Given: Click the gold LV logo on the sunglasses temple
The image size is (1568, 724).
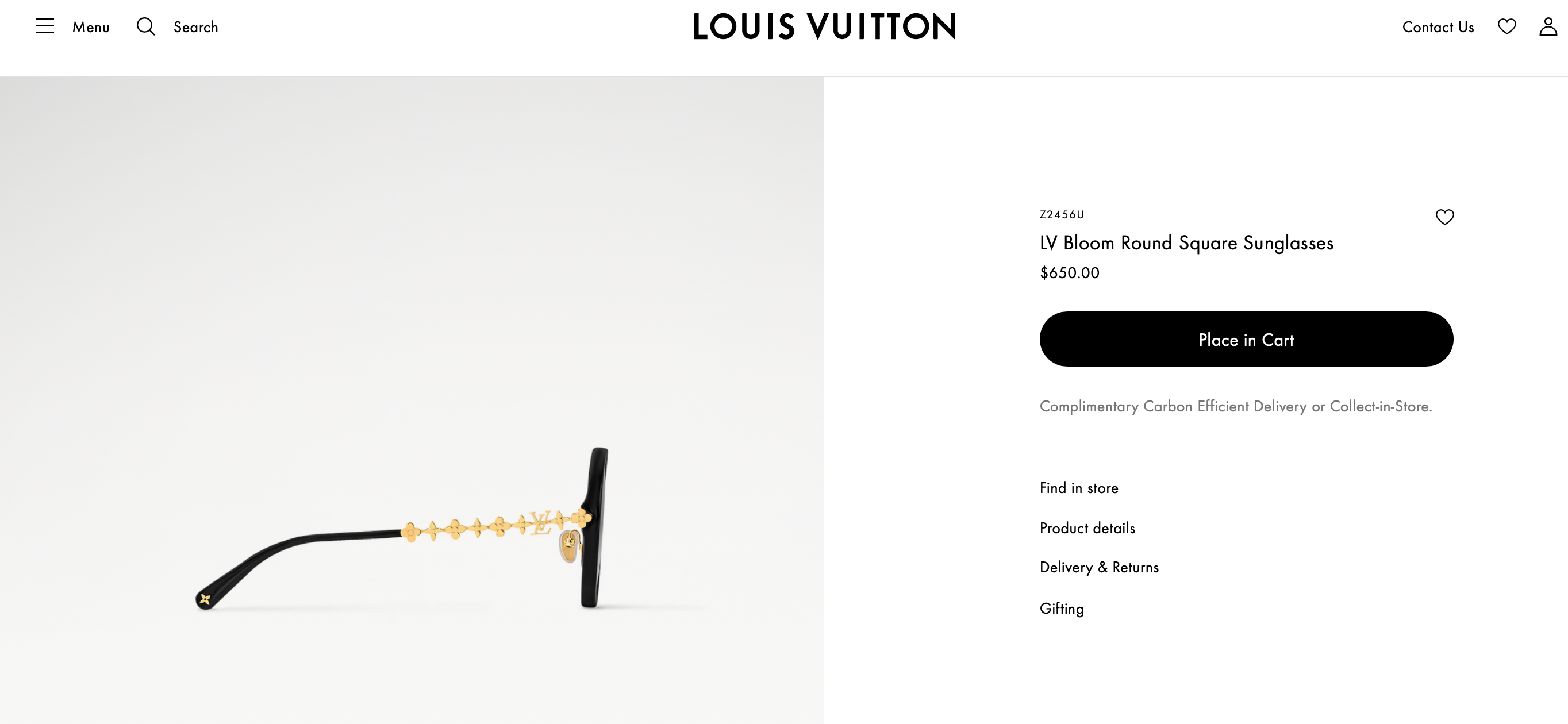Looking at the screenshot, I should click(540, 523).
